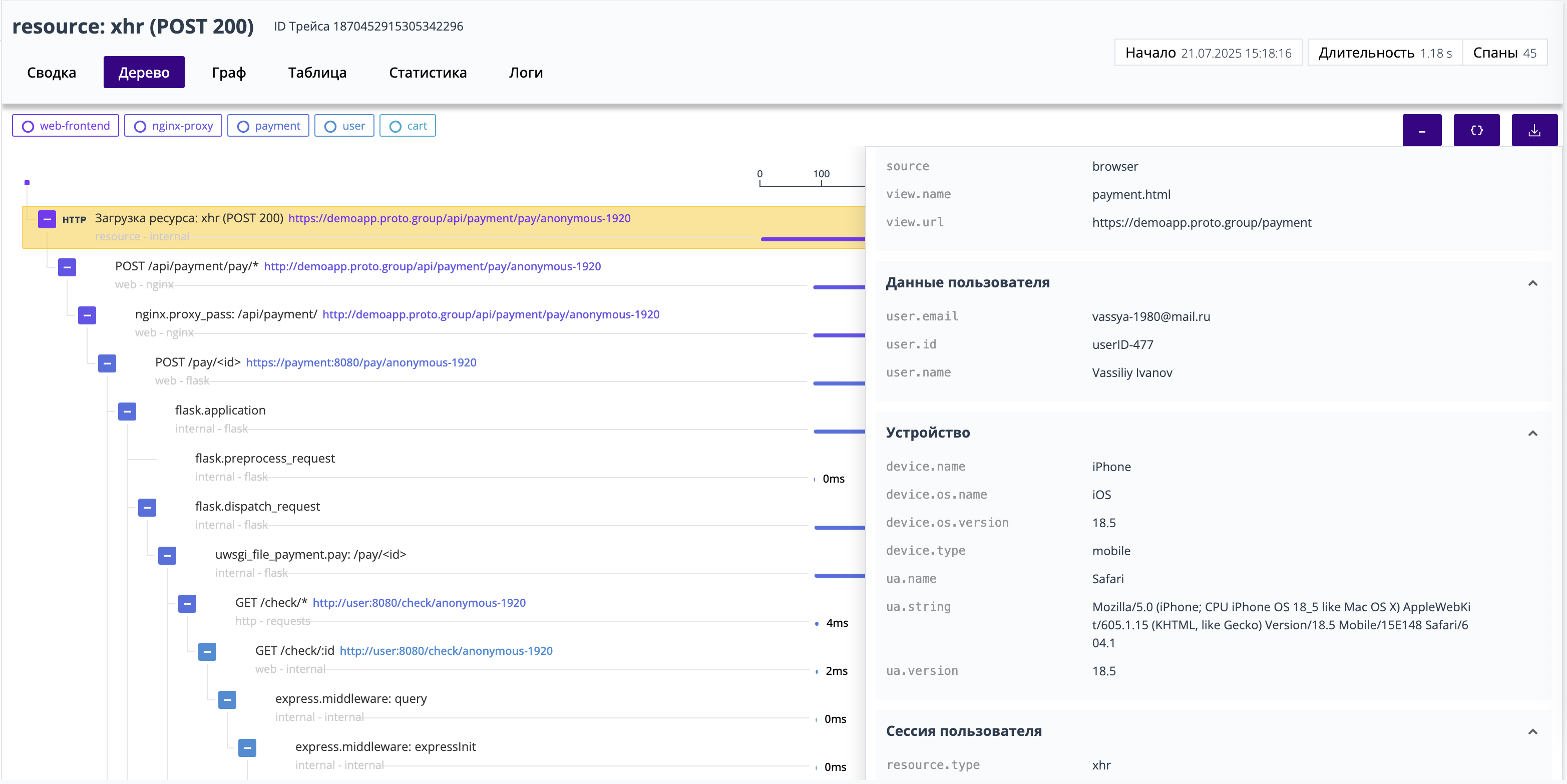Open URL link in 'GET /check/:id' row

click(446, 651)
